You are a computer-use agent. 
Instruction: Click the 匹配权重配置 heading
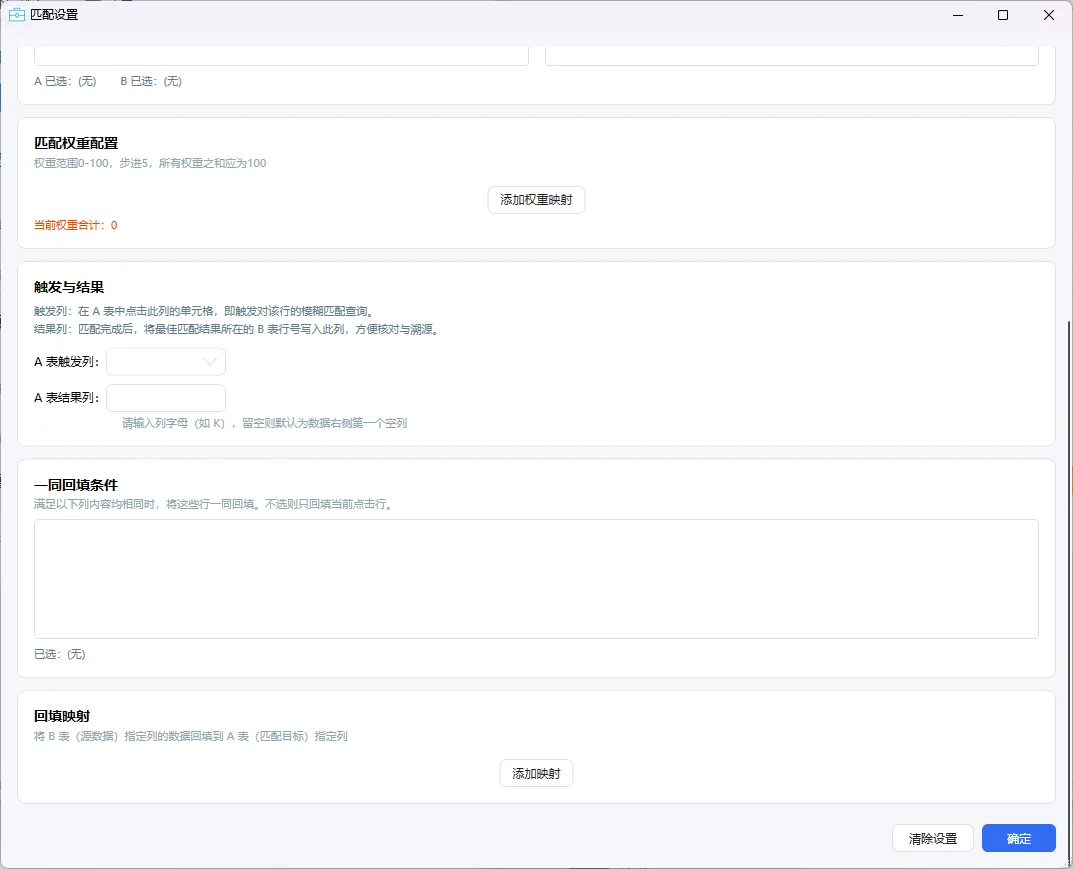[76, 143]
